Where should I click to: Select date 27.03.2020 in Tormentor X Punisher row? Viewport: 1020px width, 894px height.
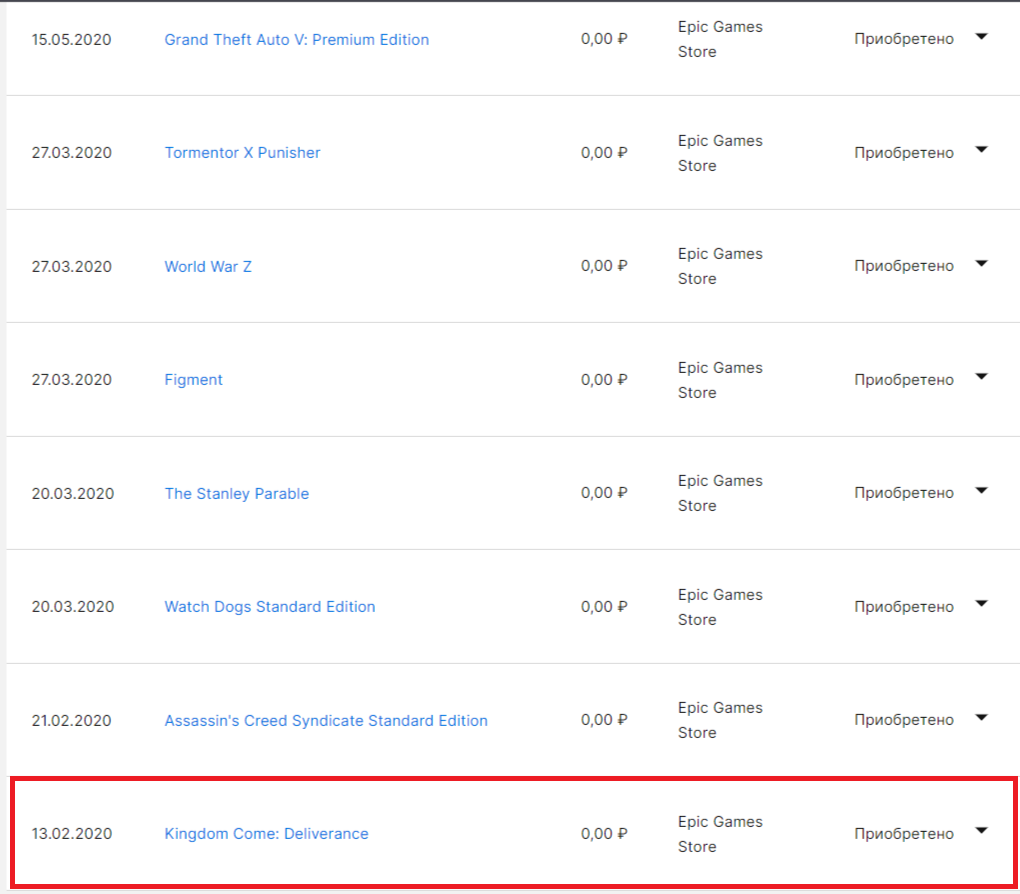coord(72,153)
